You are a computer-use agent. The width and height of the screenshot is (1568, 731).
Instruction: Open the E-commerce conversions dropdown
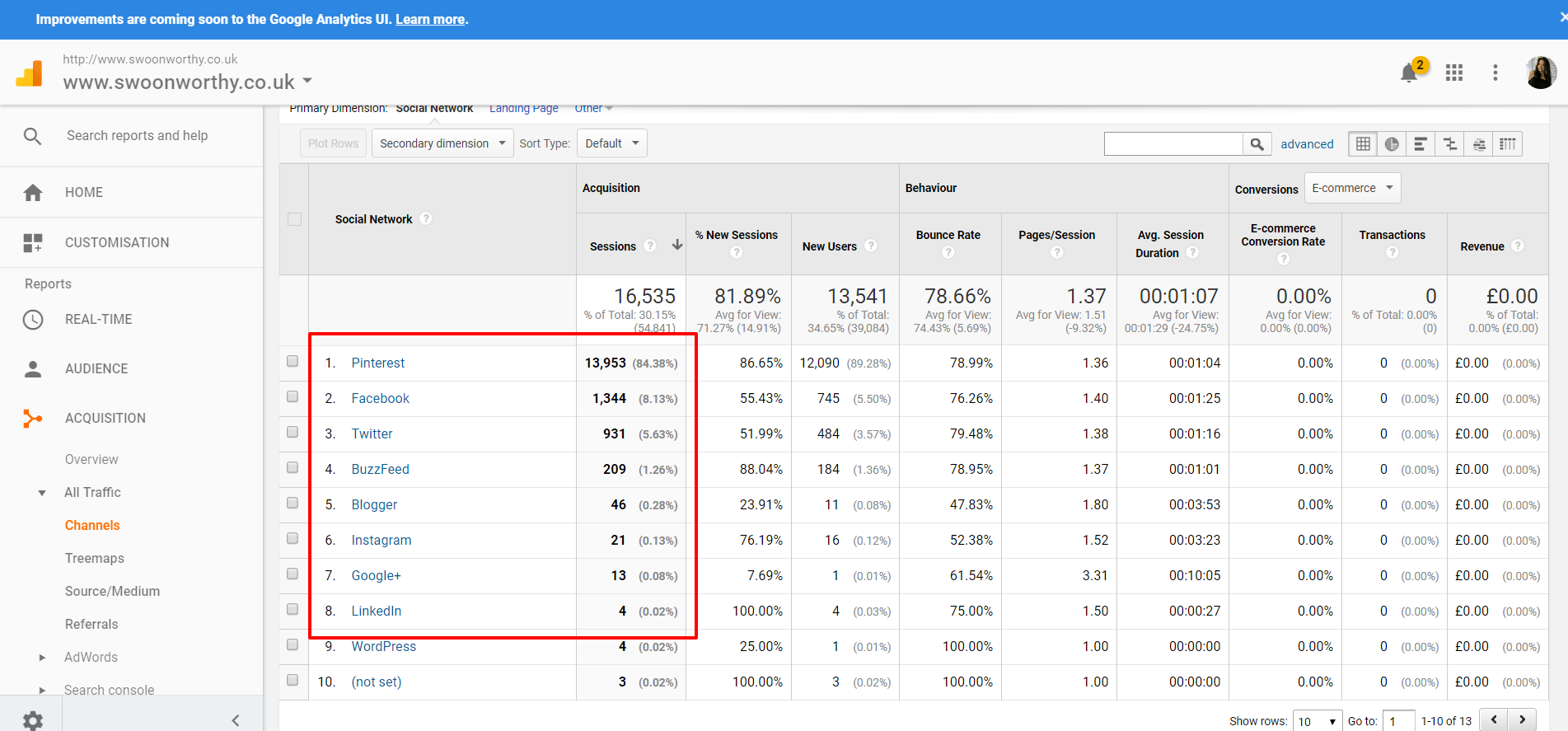coord(1351,188)
